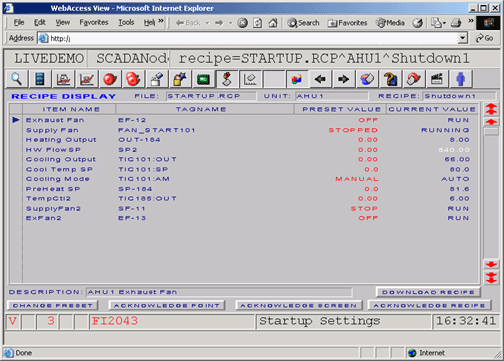
Task: Expand the hidden menu bar chevron
Action: coord(161,21)
